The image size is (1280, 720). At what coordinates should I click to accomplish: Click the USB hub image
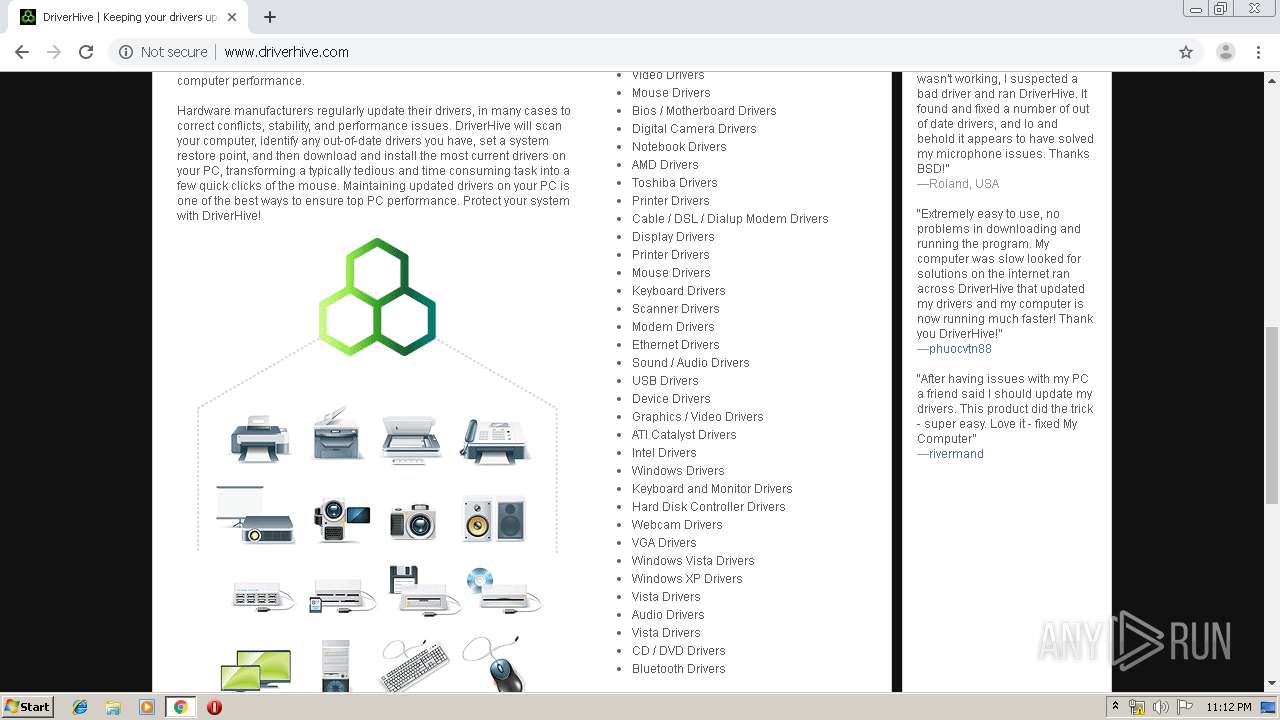262,596
